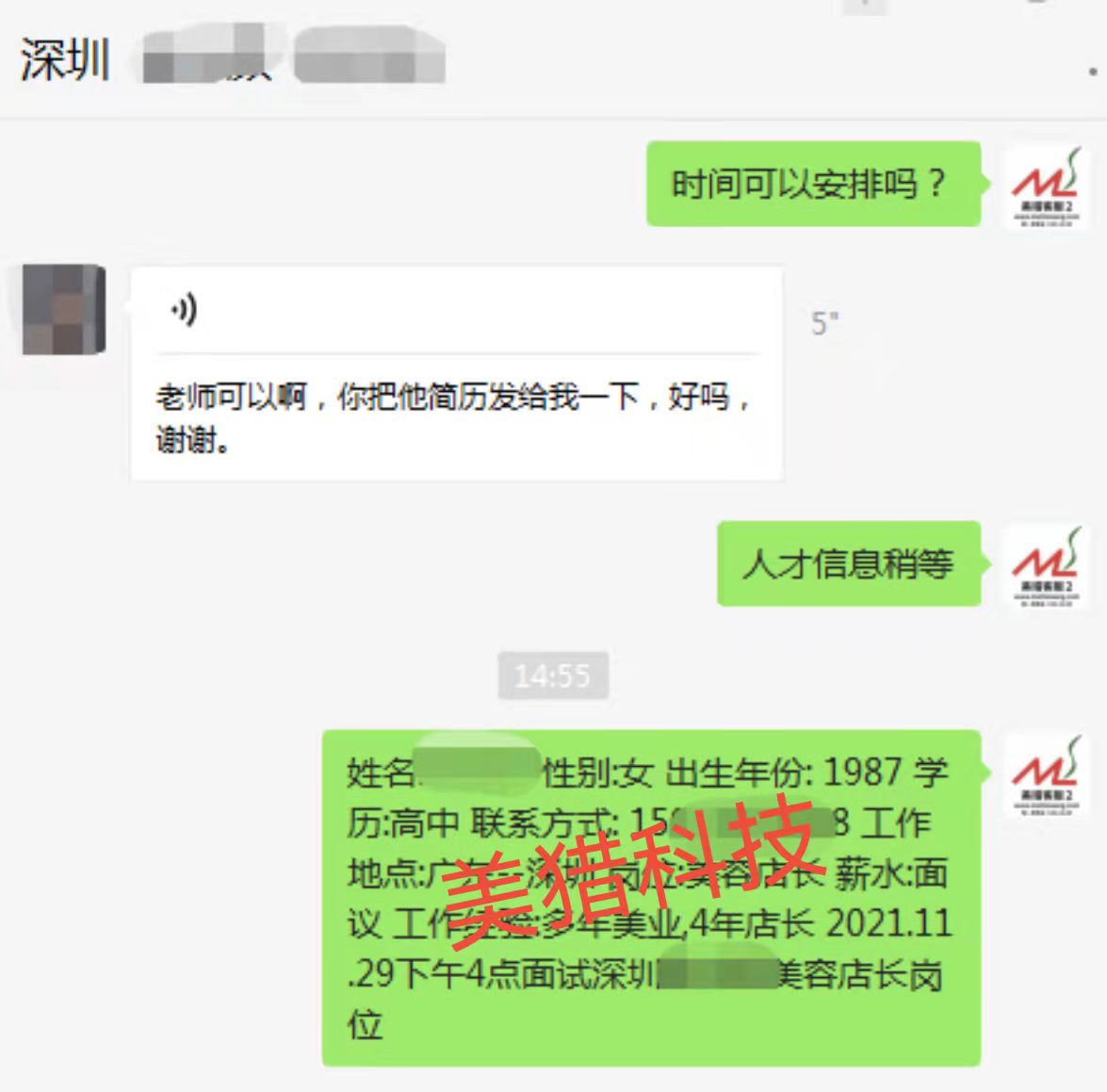Click the chat title '深圳'
Viewport: 1107px width, 1092px height.
pyautogui.click(x=65, y=59)
